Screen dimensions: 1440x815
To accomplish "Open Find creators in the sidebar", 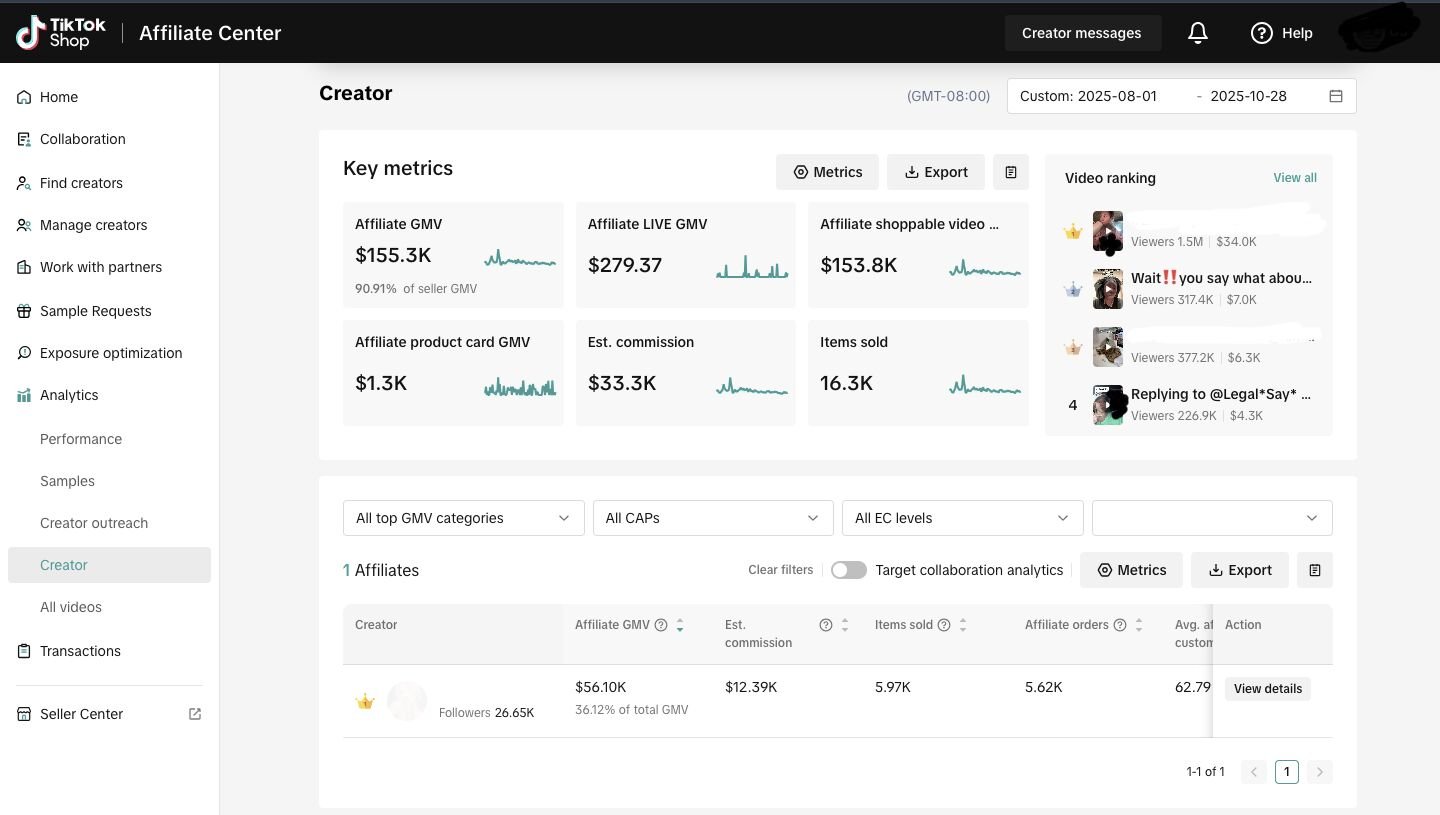I will (x=81, y=183).
